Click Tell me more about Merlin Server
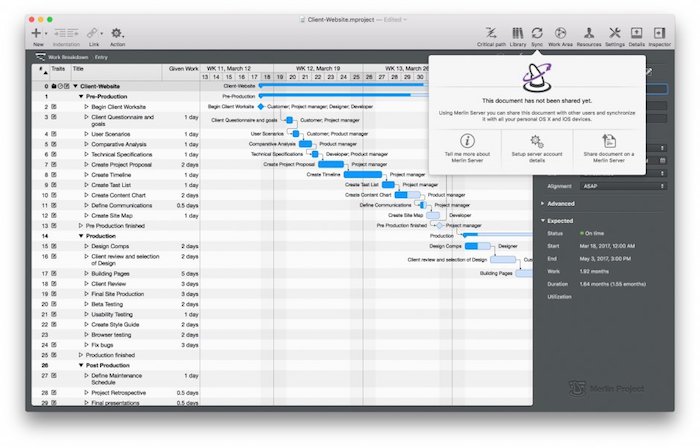 (x=467, y=149)
